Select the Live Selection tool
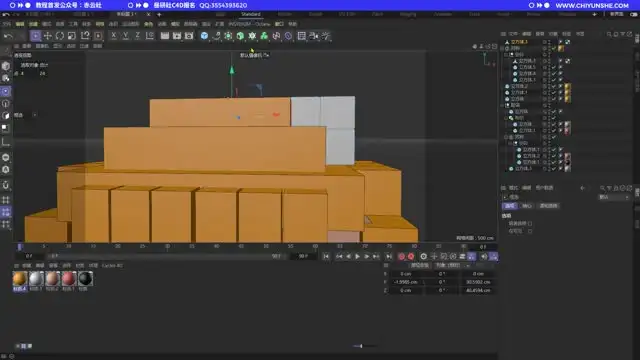The width and height of the screenshot is (640, 360). [36, 36]
